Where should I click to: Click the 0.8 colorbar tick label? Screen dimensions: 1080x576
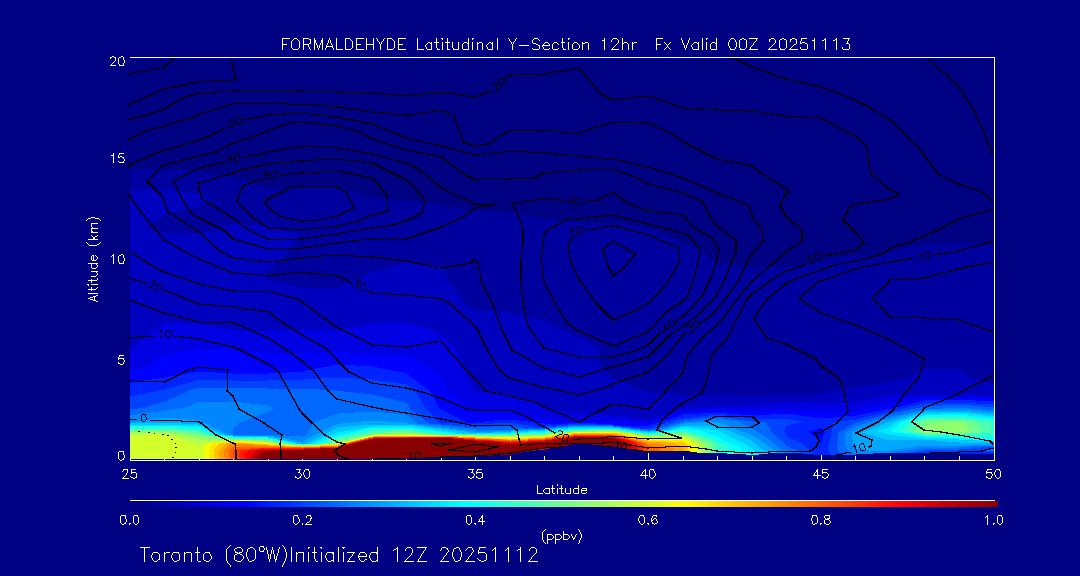click(821, 520)
